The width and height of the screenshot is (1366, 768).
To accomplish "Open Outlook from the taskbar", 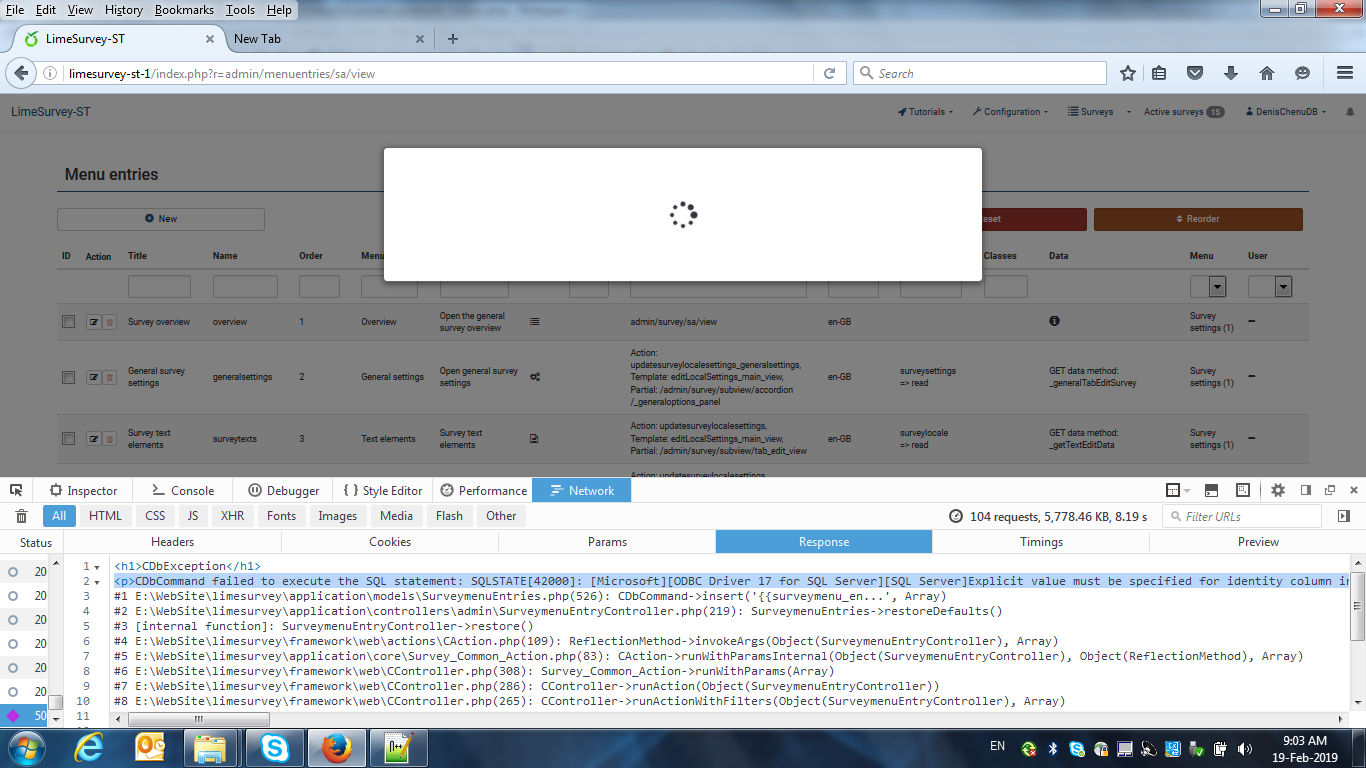I will click(150, 747).
